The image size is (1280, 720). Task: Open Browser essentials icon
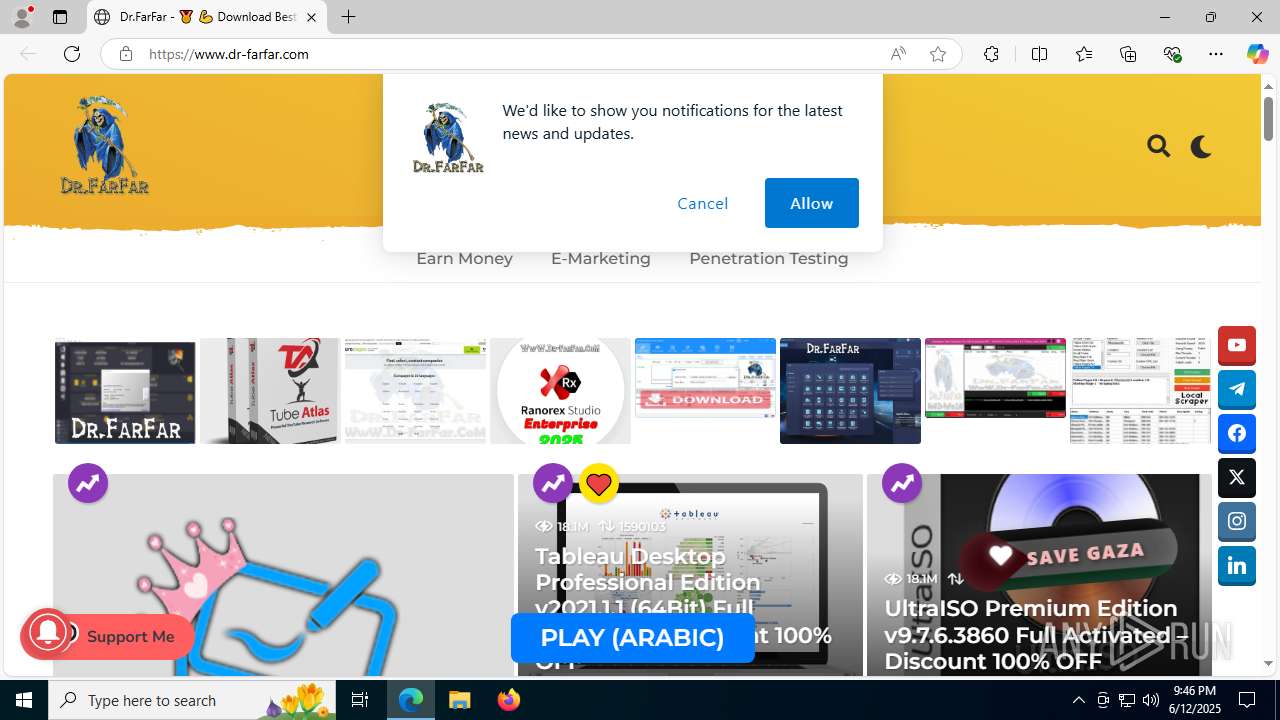point(1173,54)
